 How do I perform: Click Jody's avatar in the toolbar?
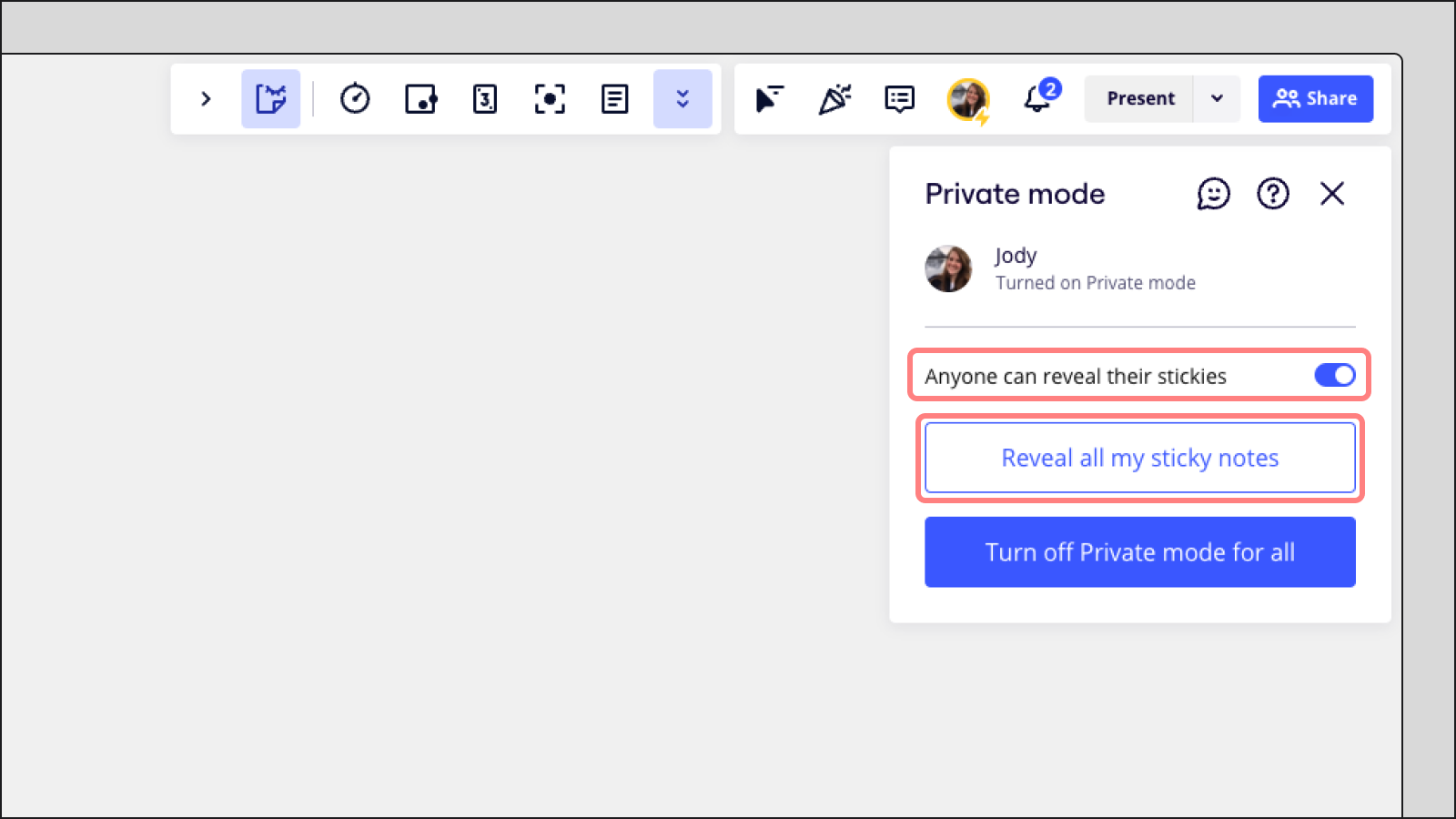[967, 98]
